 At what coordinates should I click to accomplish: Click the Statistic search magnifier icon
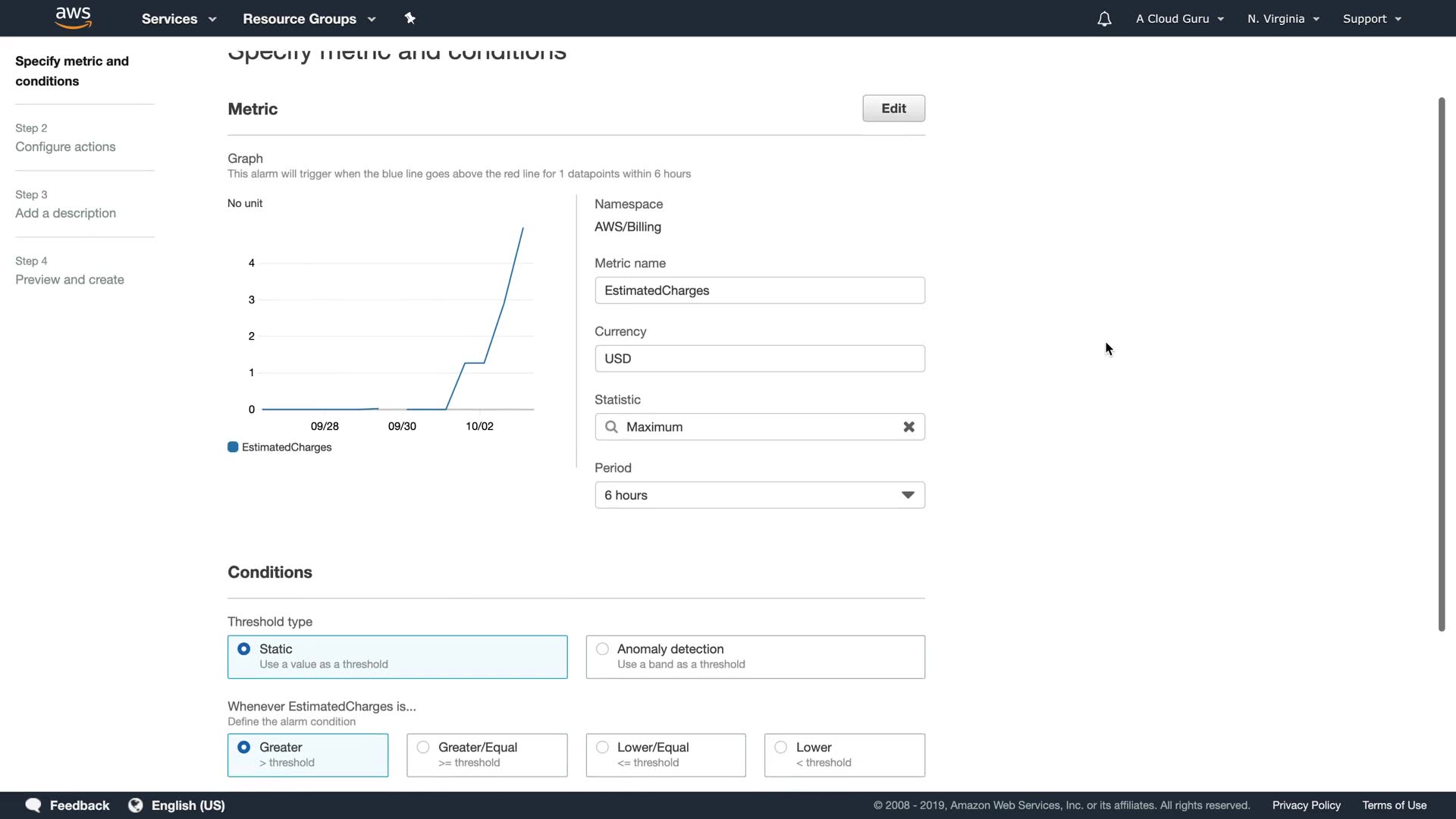[611, 427]
